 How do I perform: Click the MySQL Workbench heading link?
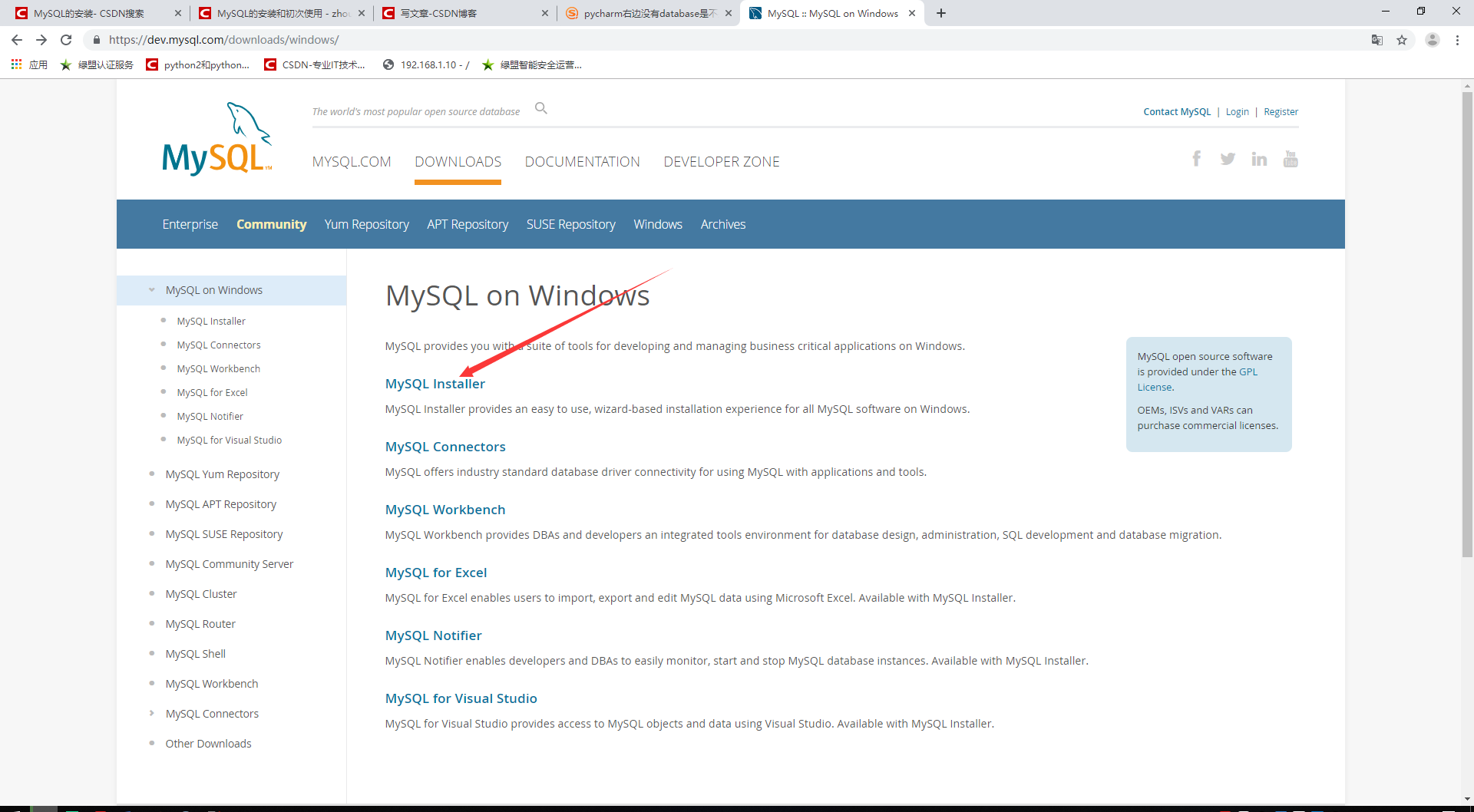[445, 510]
